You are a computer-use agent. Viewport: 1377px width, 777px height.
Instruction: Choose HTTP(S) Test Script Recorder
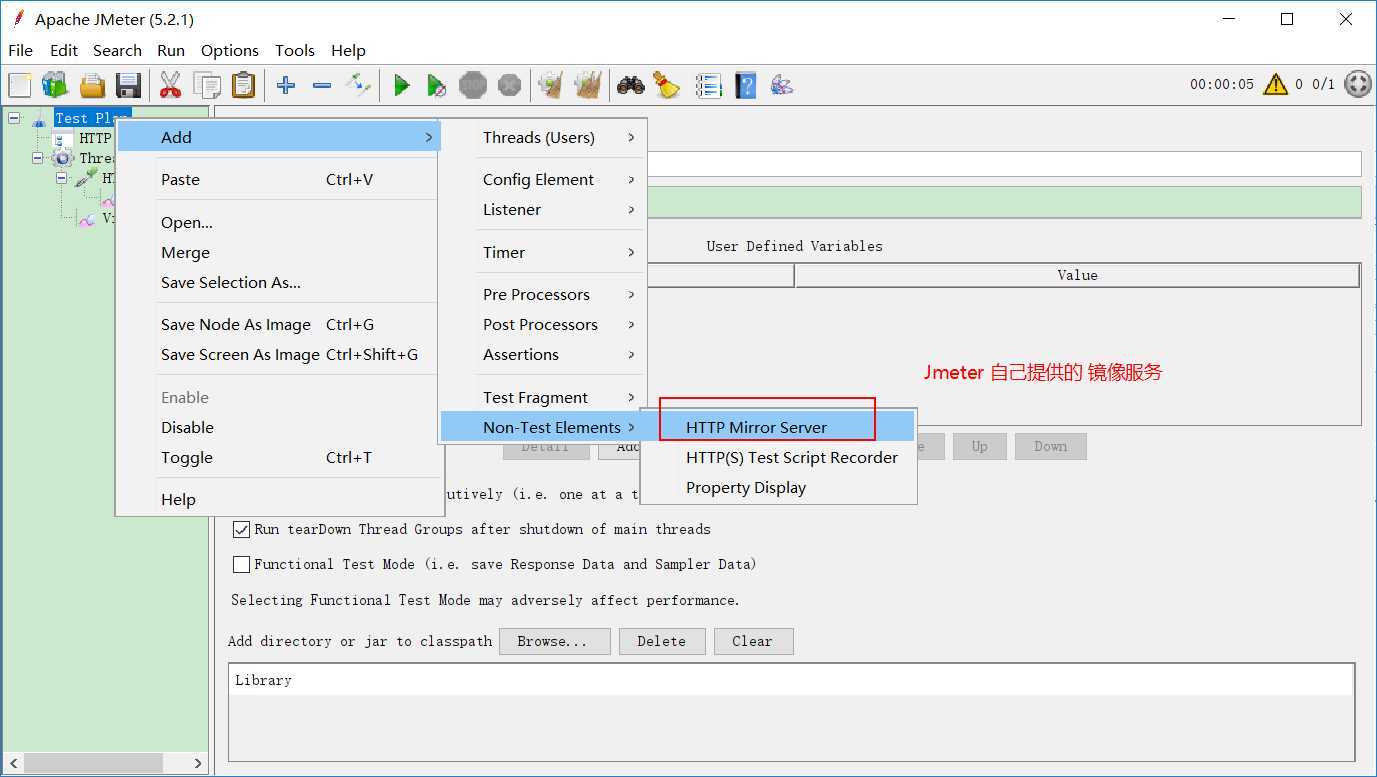pos(778,457)
